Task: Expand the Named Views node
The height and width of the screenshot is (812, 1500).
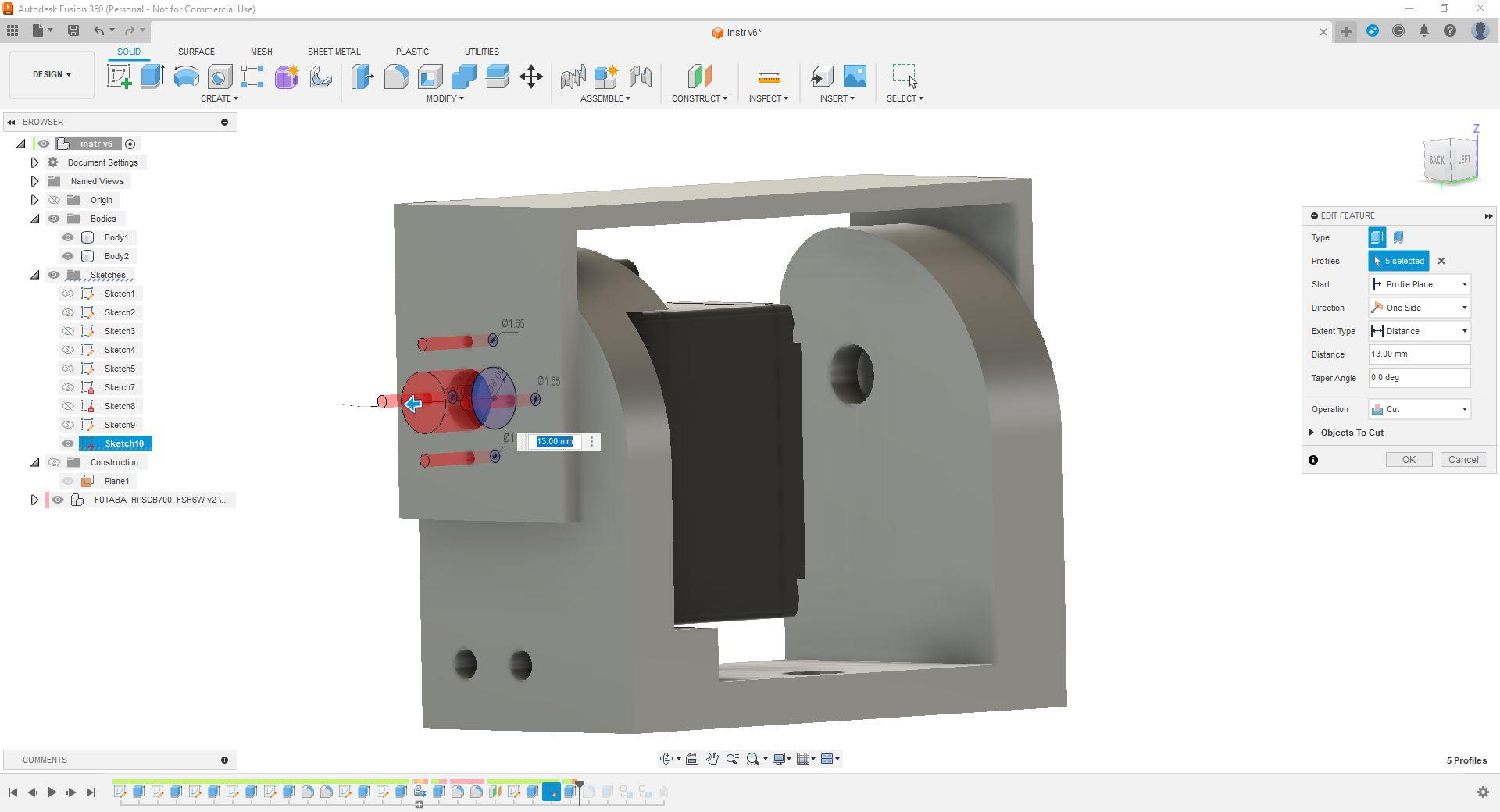Action: [34, 181]
